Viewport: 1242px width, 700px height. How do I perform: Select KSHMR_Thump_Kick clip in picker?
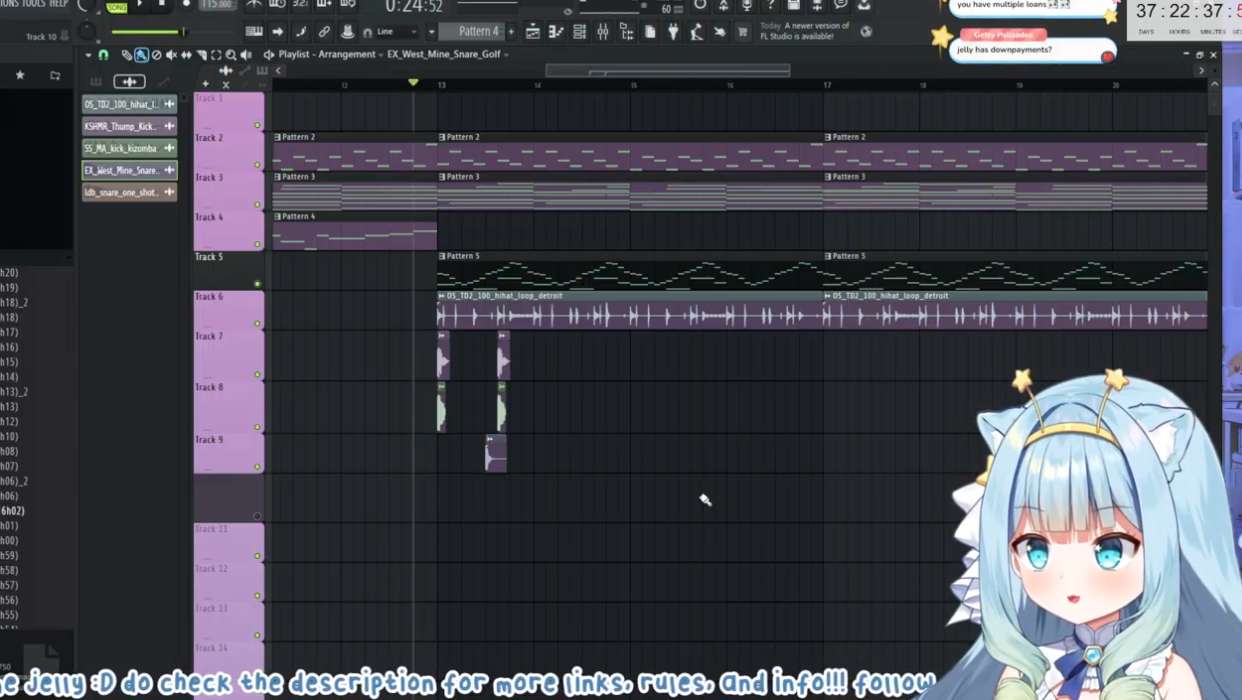129,126
